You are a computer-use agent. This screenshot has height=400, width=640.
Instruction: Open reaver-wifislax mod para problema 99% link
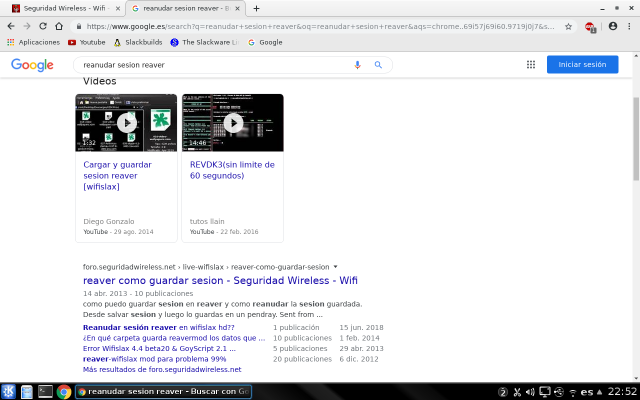(x=155, y=359)
